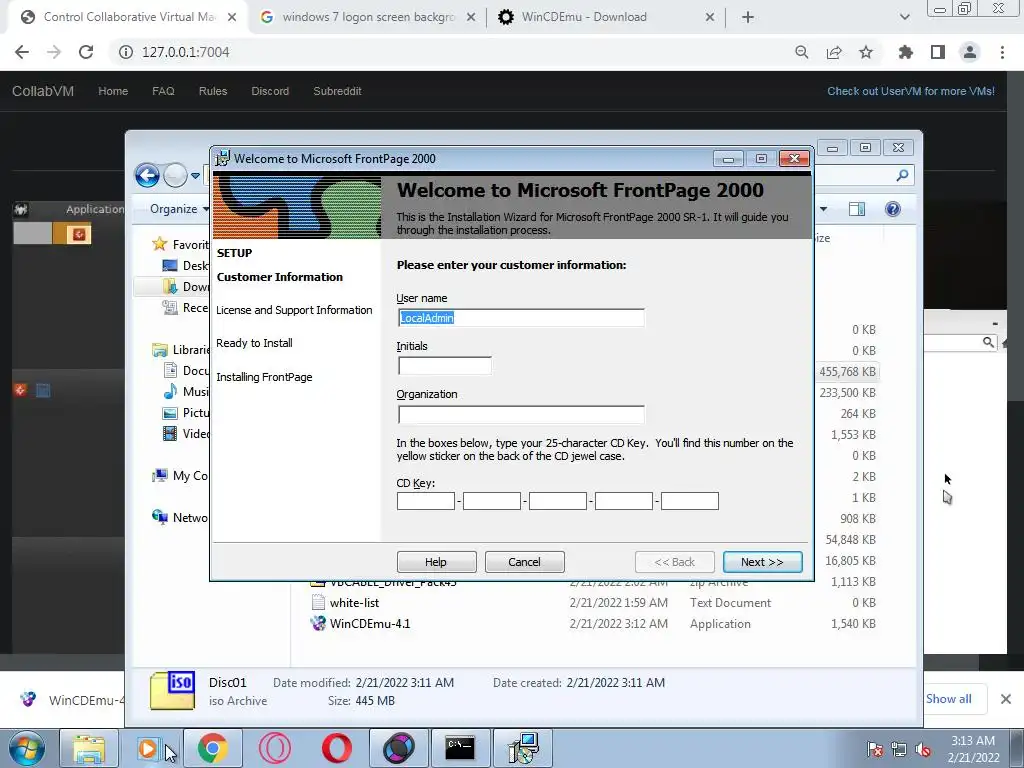Open the view options dropdown arrow in Explorer
This screenshot has height=768, width=1024.
tap(824, 209)
